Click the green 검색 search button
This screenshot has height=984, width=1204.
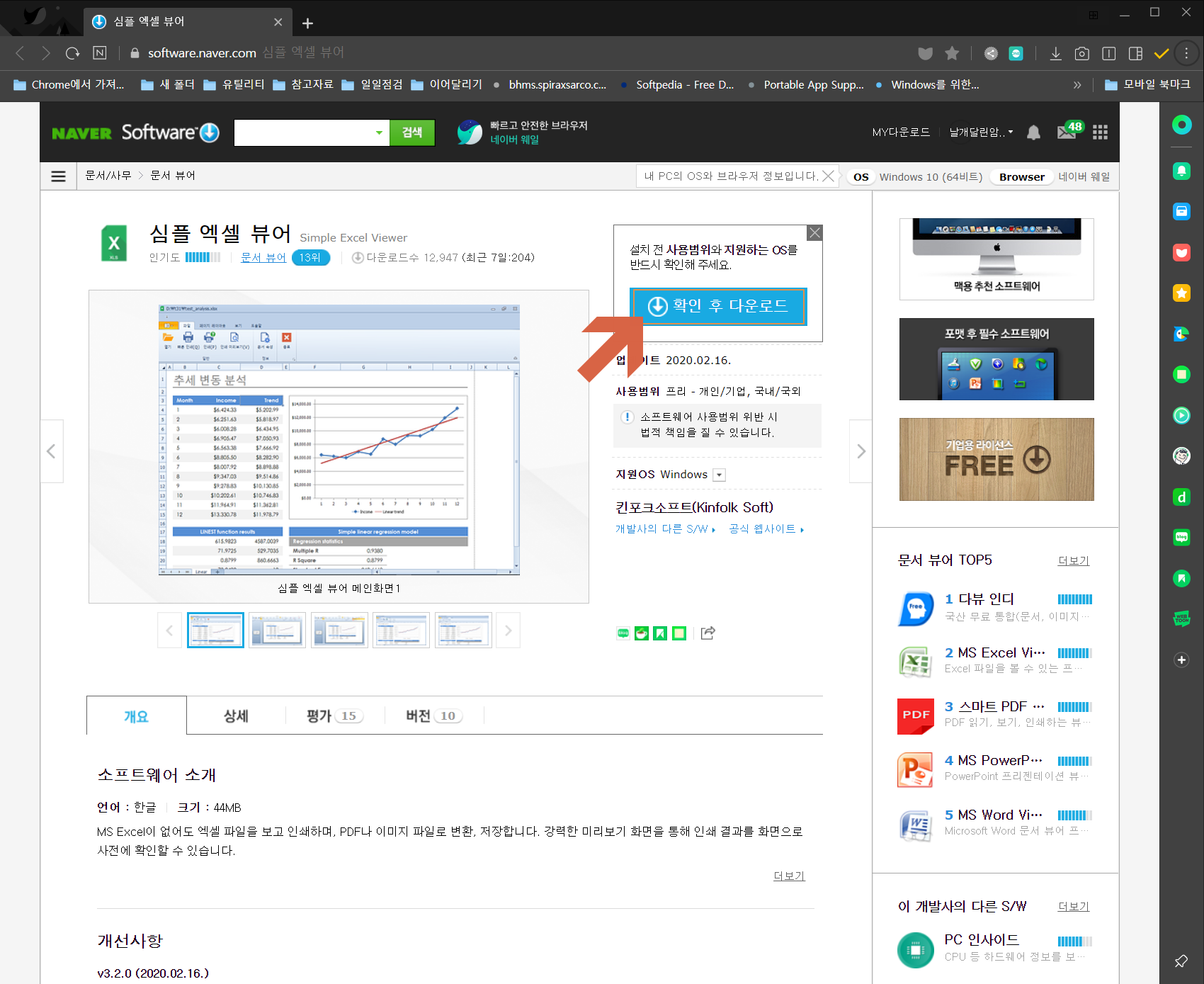[x=412, y=132]
